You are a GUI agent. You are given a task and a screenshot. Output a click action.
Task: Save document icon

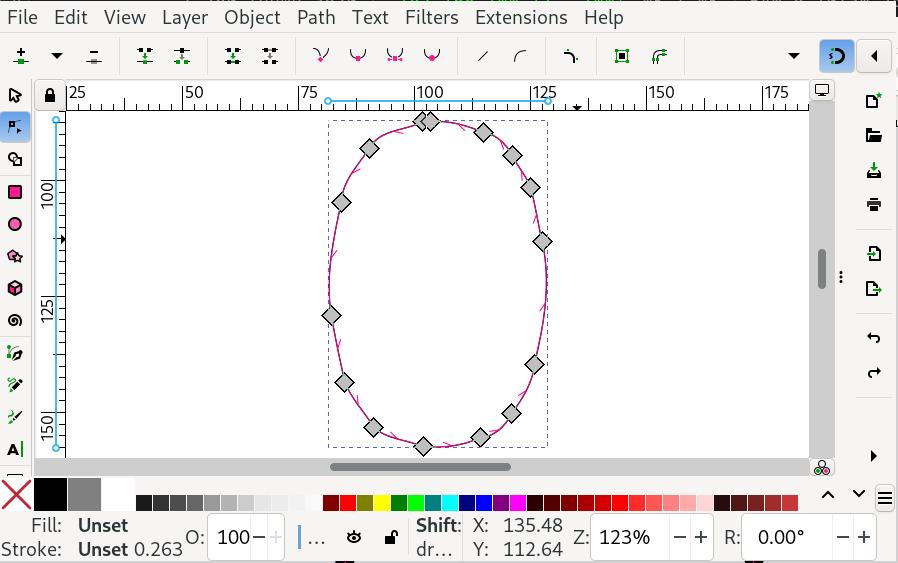(873, 170)
